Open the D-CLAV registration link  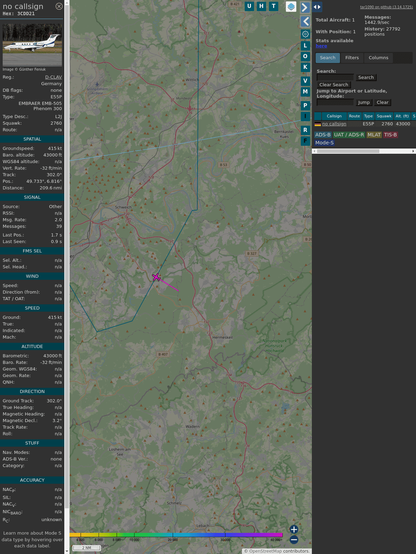coord(53,77)
